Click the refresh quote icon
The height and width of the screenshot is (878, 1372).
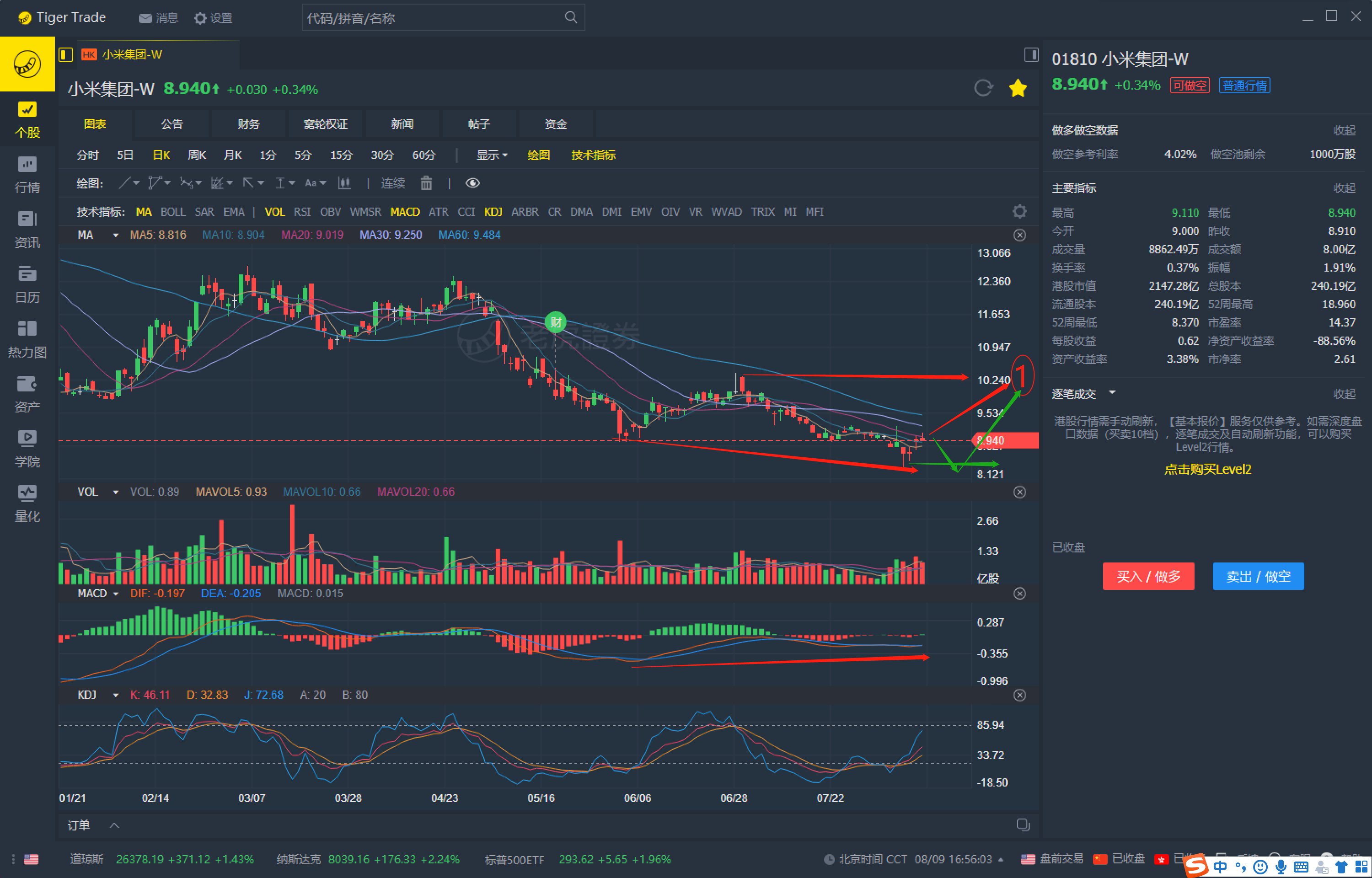983,88
